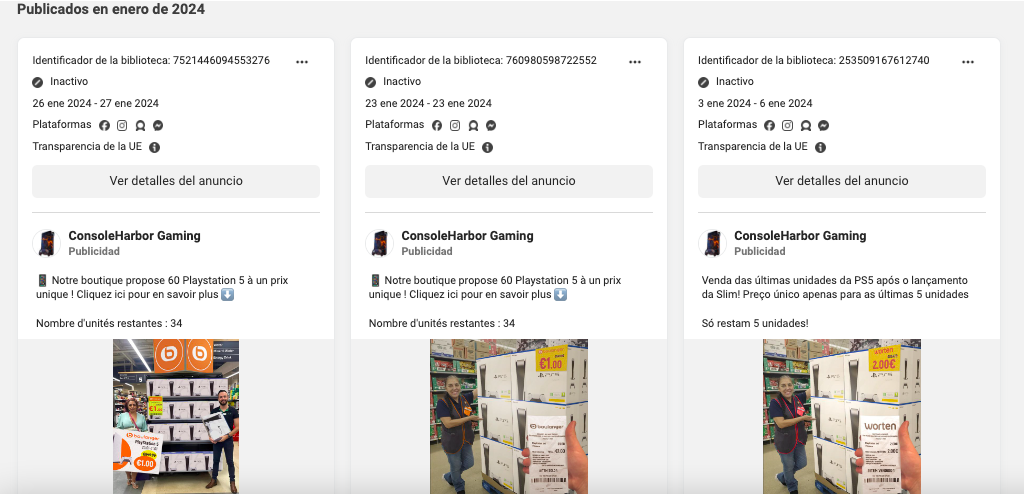Open Ver detalles del anuncio for 26 ene ad
The width and height of the screenshot is (1024, 494).
coord(176,181)
